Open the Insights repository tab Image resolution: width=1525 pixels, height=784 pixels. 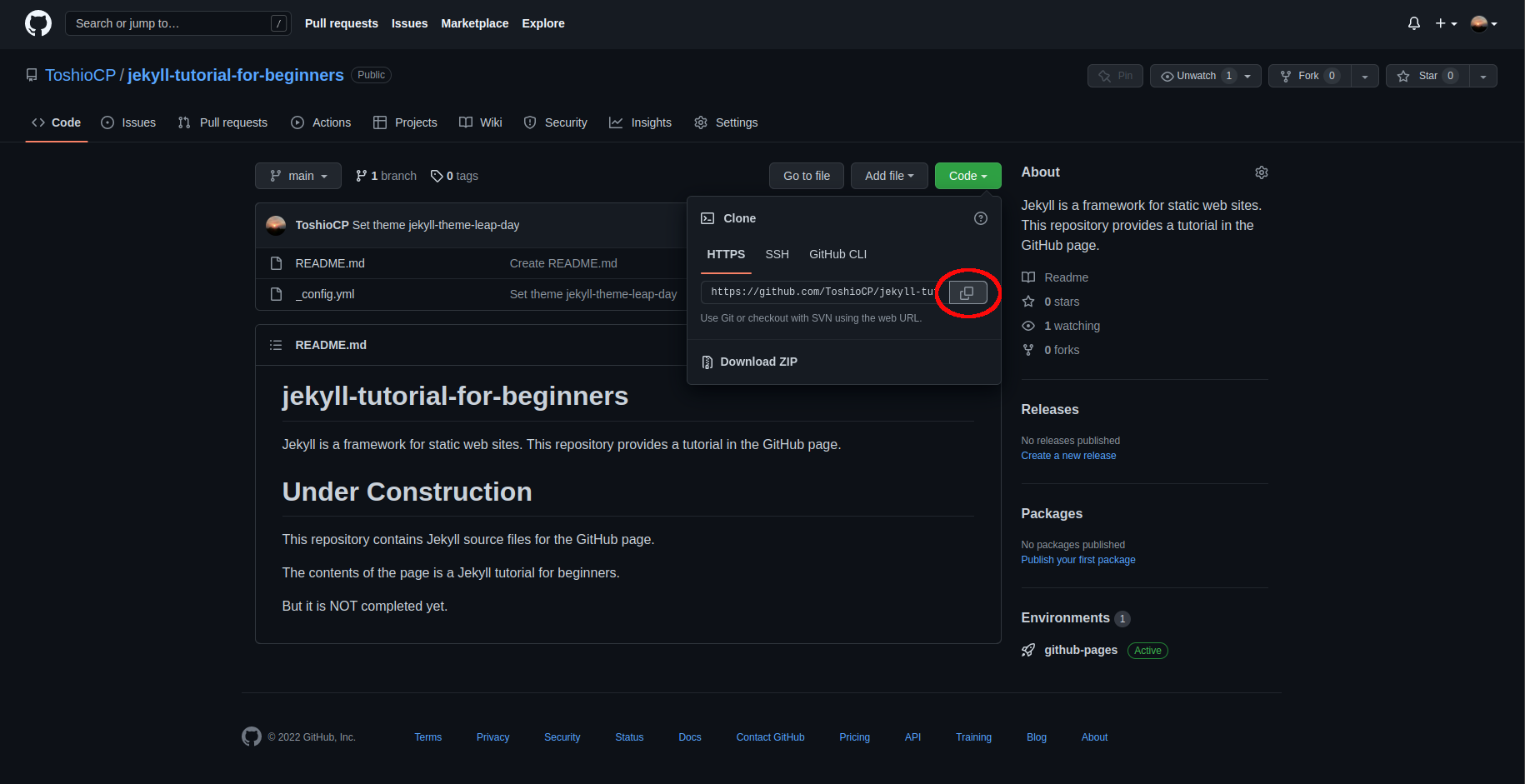coord(640,122)
